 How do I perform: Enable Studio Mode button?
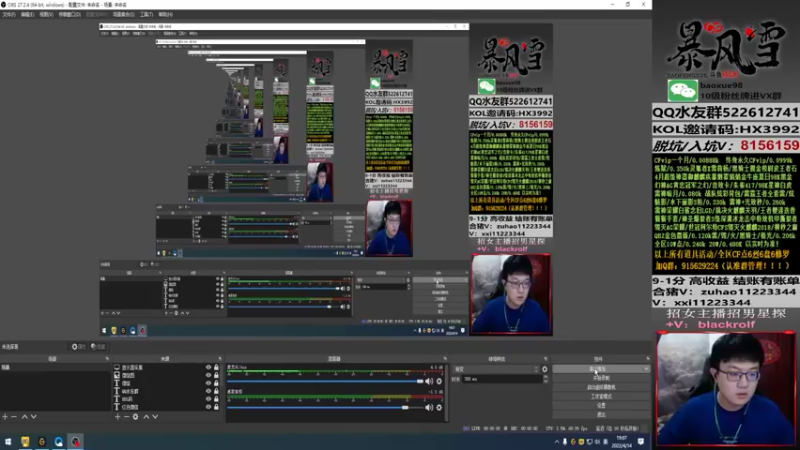(x=601, y=396)
